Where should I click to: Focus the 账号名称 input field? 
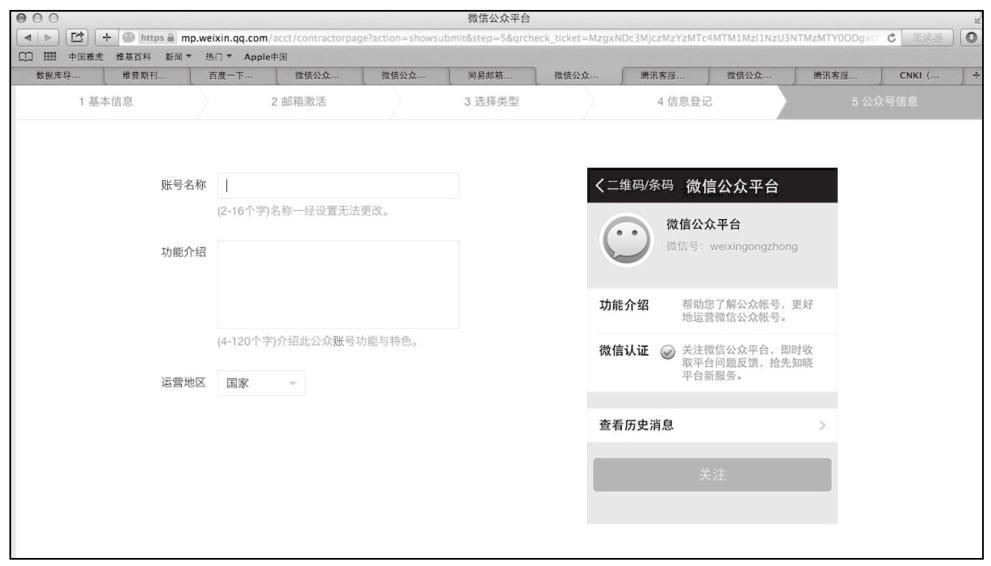[x=338, y=186]
